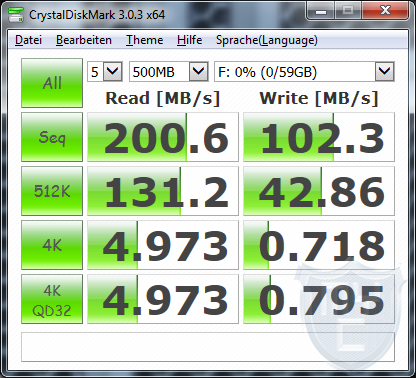Select the Seq read value 200.6

163,137
